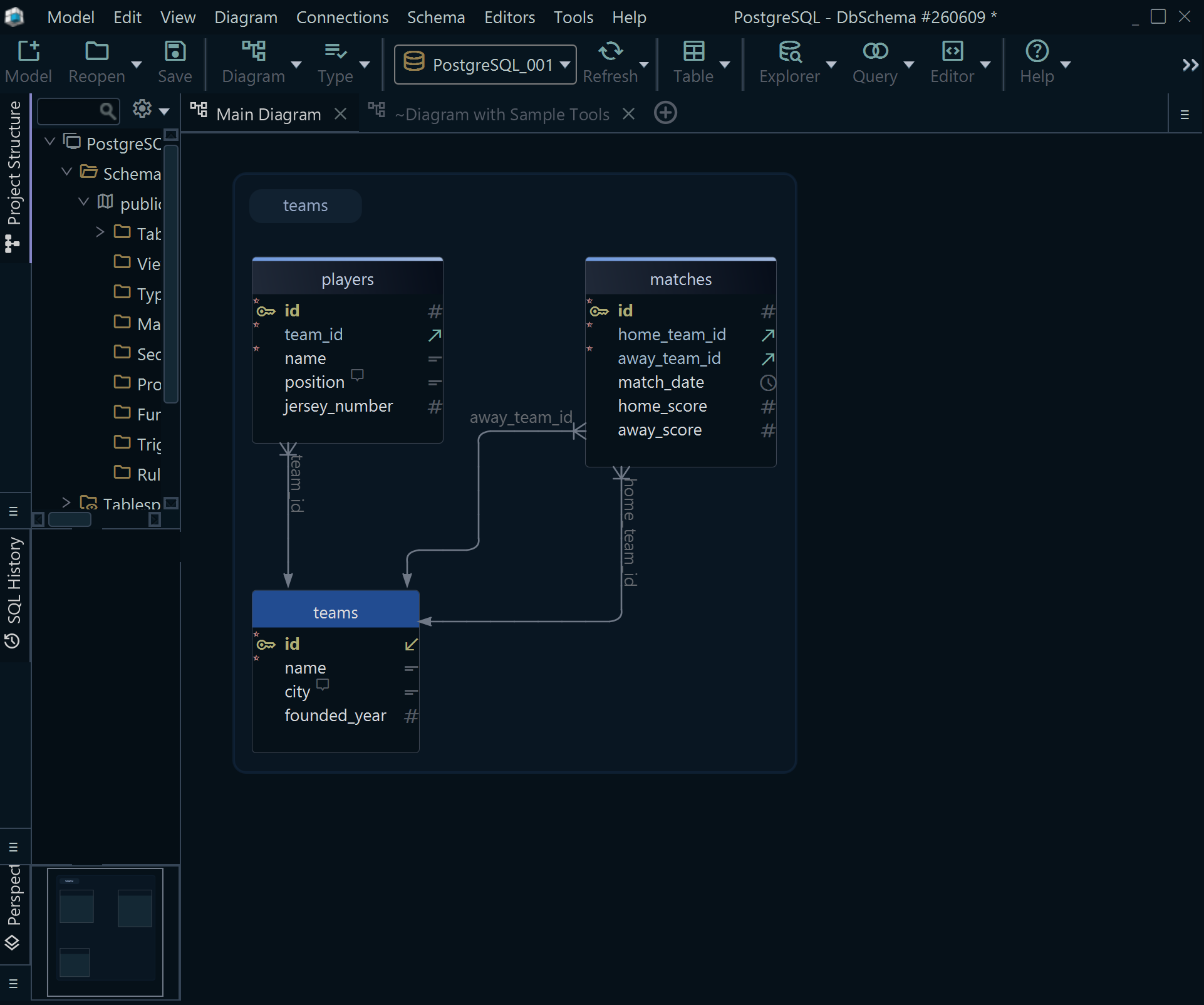
Task: Collapse the Schema tree node
Action: pos(66,172)
